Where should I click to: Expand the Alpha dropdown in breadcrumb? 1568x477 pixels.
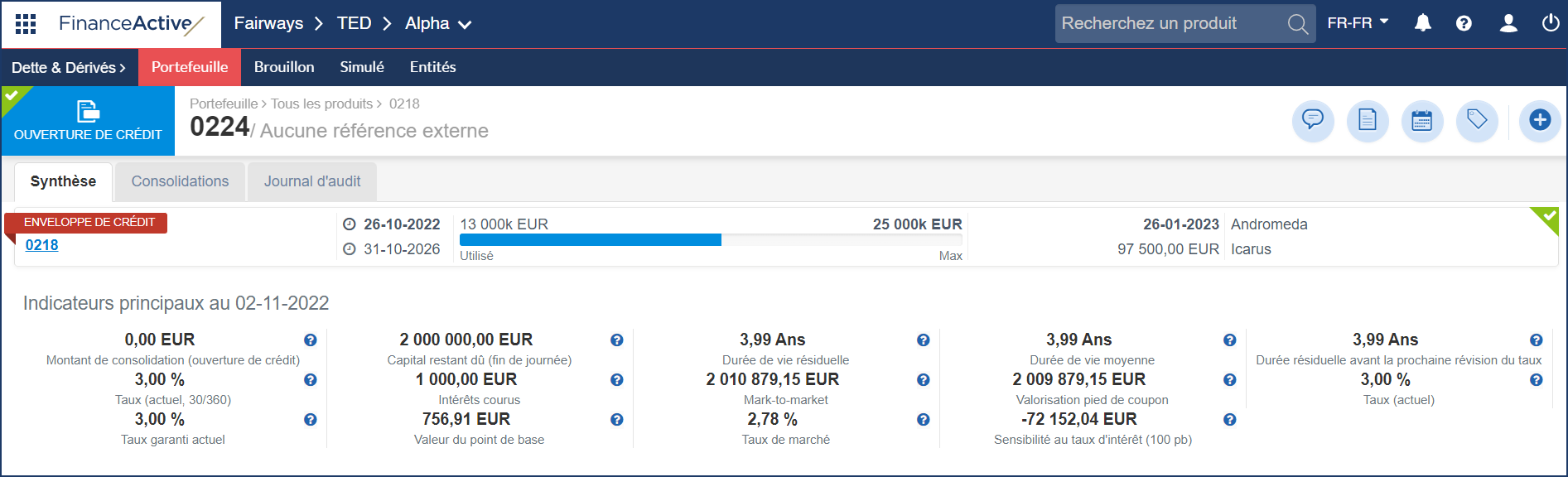coord(438,24)
